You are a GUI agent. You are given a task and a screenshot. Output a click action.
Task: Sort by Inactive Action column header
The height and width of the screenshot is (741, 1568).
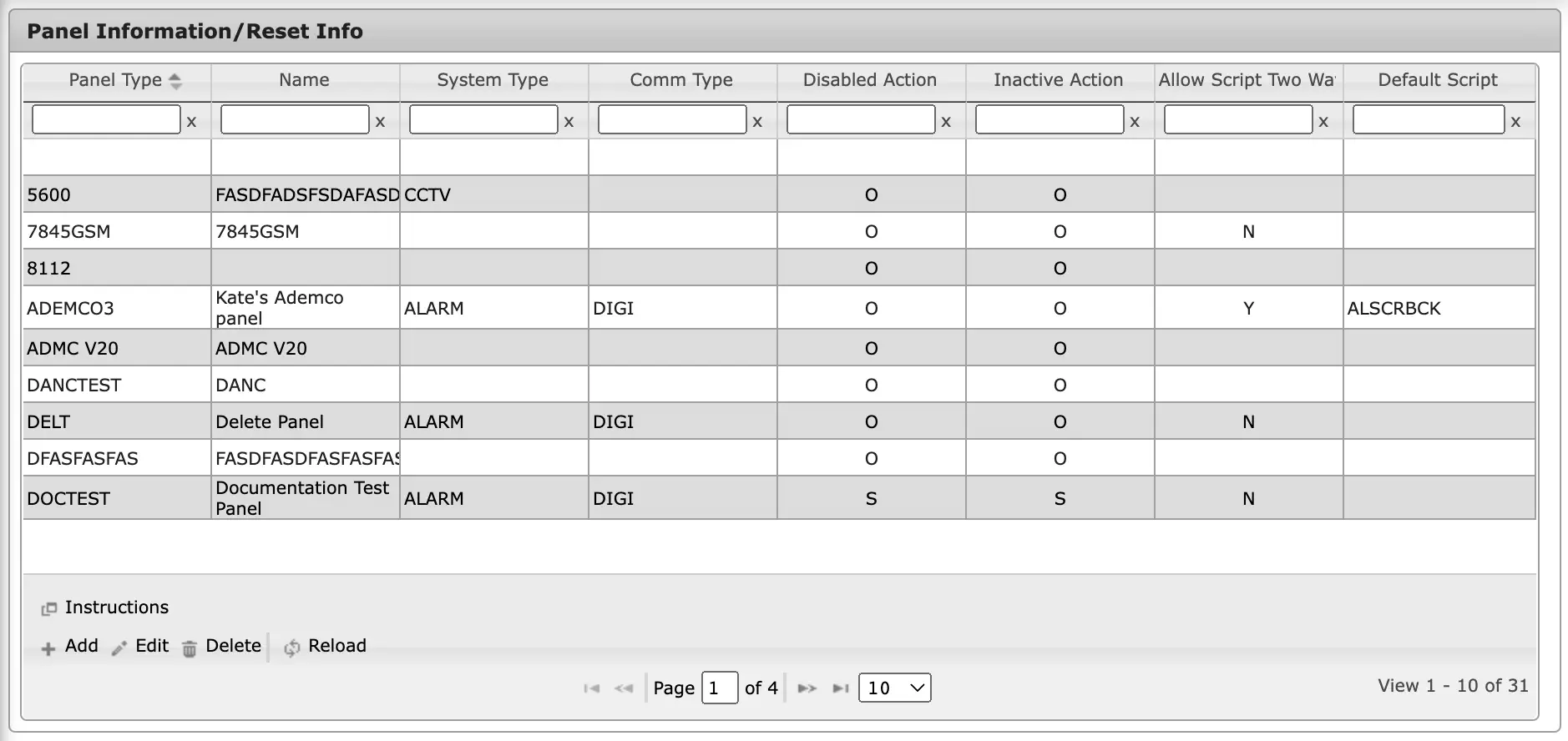pos(1060,80)
